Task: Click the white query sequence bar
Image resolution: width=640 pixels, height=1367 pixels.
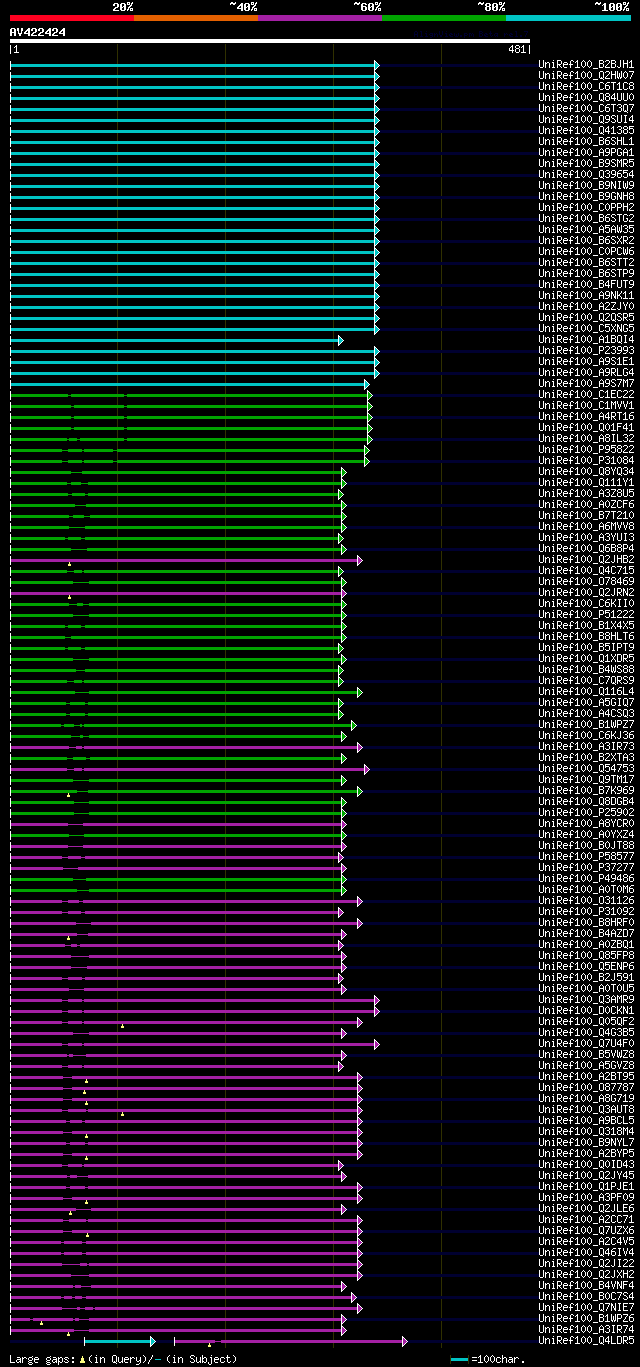Action: [x=269, y=41]
